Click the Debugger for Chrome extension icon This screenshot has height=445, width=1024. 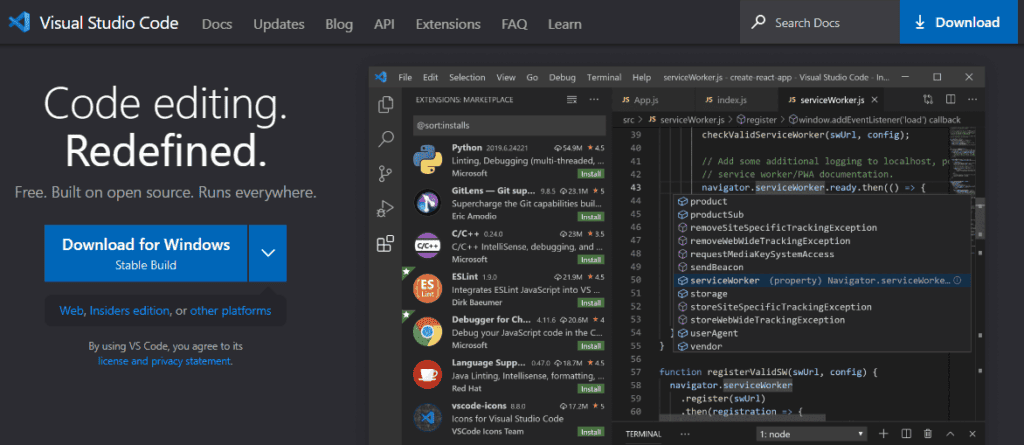[x=428, y=331]
